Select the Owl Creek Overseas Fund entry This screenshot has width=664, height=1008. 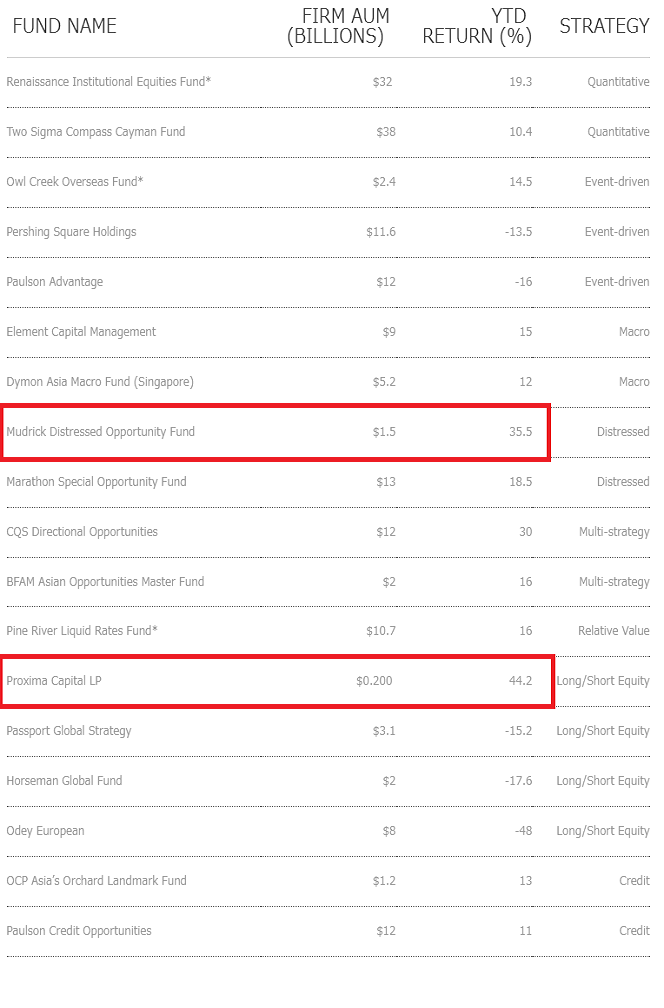(75, 182)
